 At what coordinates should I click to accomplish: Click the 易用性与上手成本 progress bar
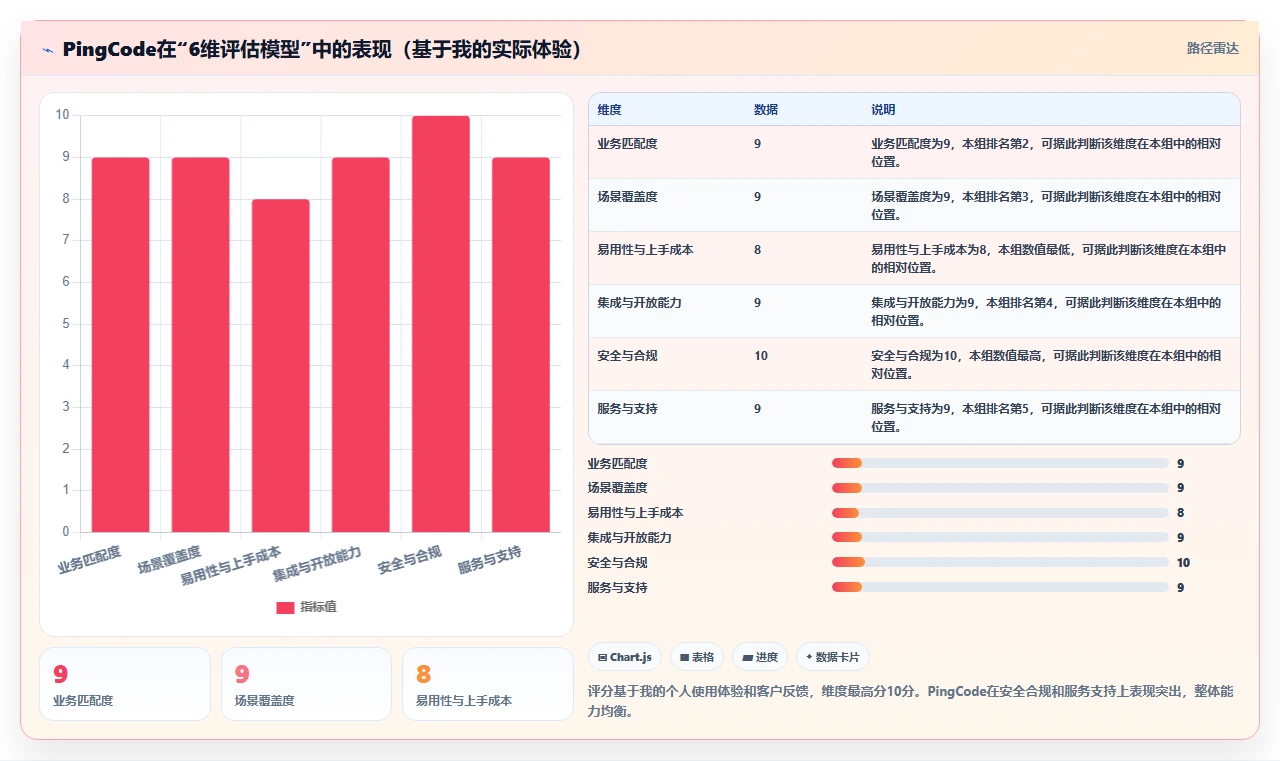click(x=1000, y=513)
